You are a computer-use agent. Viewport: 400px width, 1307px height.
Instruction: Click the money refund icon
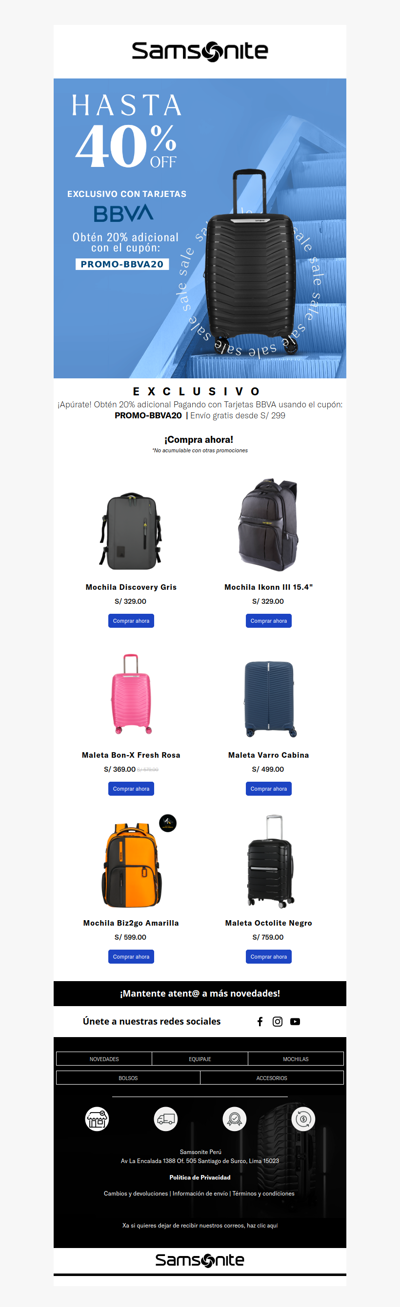tap(303, 1119)
